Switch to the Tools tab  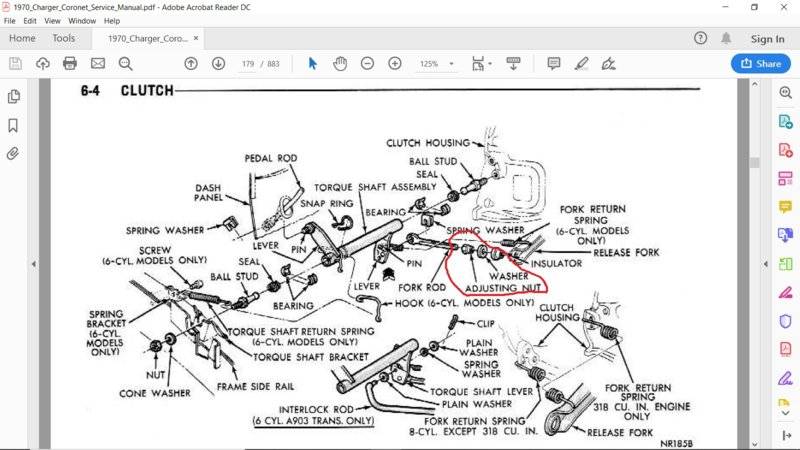click(x=63, y=38)
